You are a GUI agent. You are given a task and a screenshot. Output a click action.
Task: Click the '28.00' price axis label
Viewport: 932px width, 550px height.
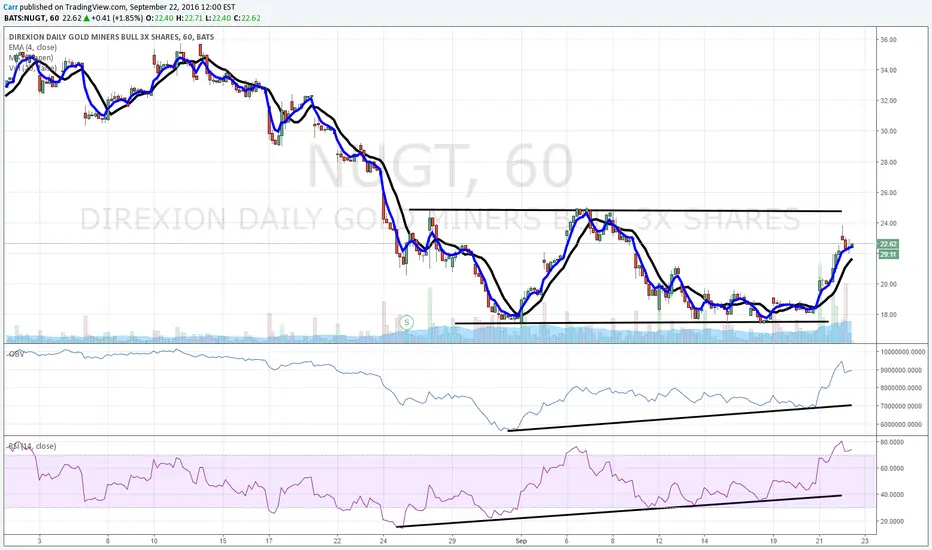(889, 162)
